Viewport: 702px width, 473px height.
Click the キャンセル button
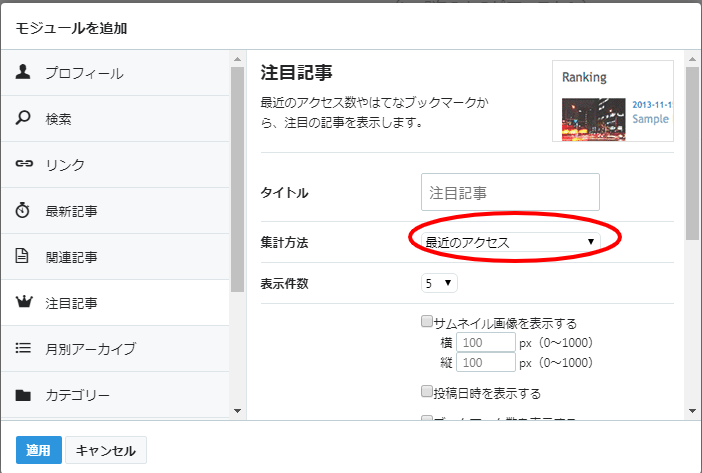(106, 450)
